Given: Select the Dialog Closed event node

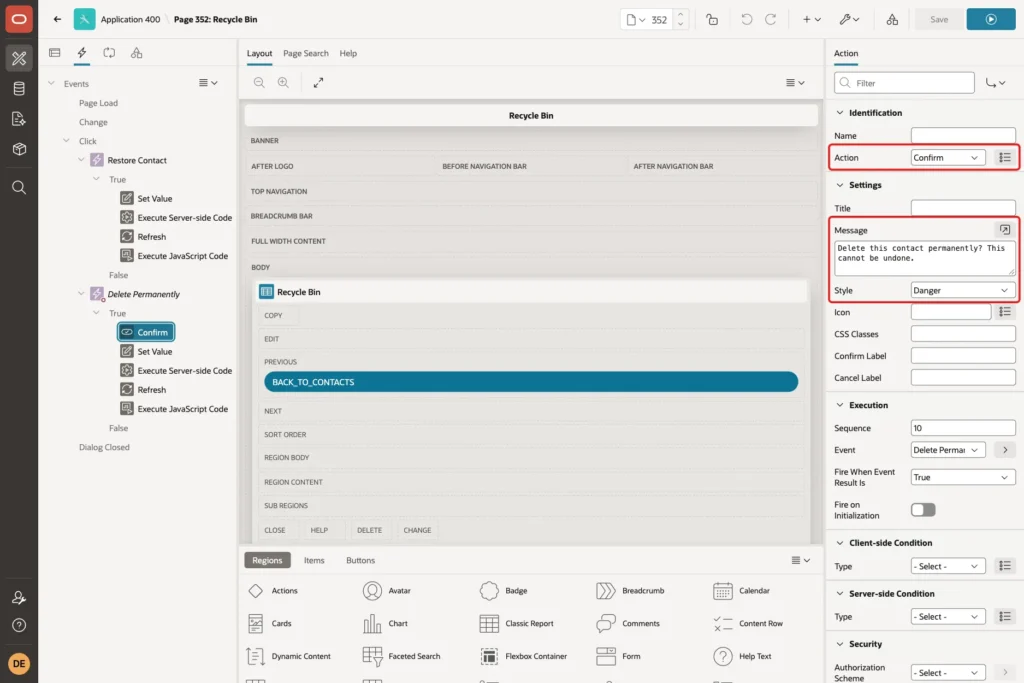Looking at the screenshot, I should (104, 447).
